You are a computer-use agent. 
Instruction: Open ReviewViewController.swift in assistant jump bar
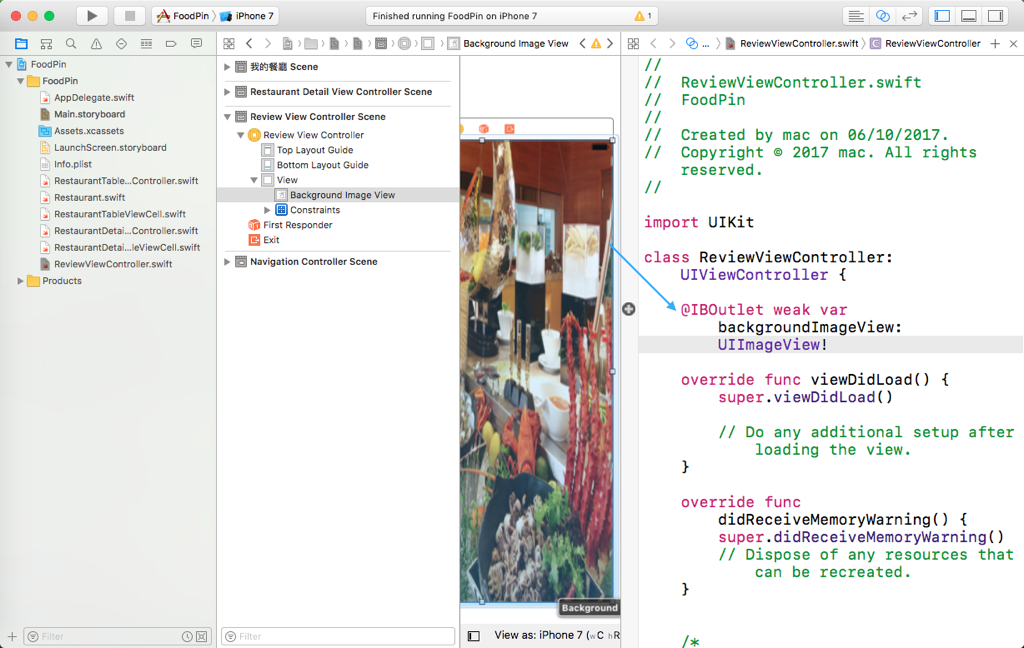[799, 44]
